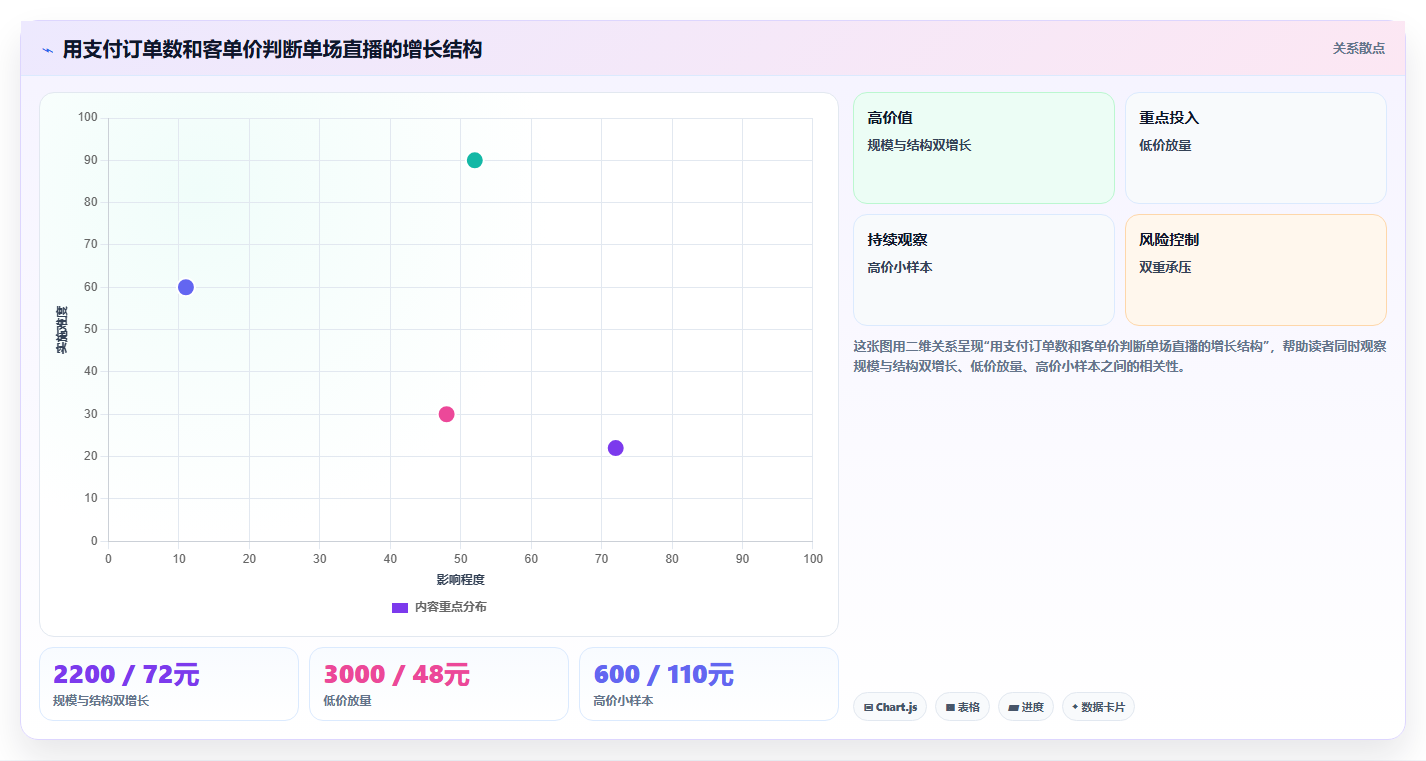Image resolution: width=1426 pixels, height=761 pixels.
Task: Click the description paragraph starting 这张图用二维关系
Action: tap(1119, 356)
